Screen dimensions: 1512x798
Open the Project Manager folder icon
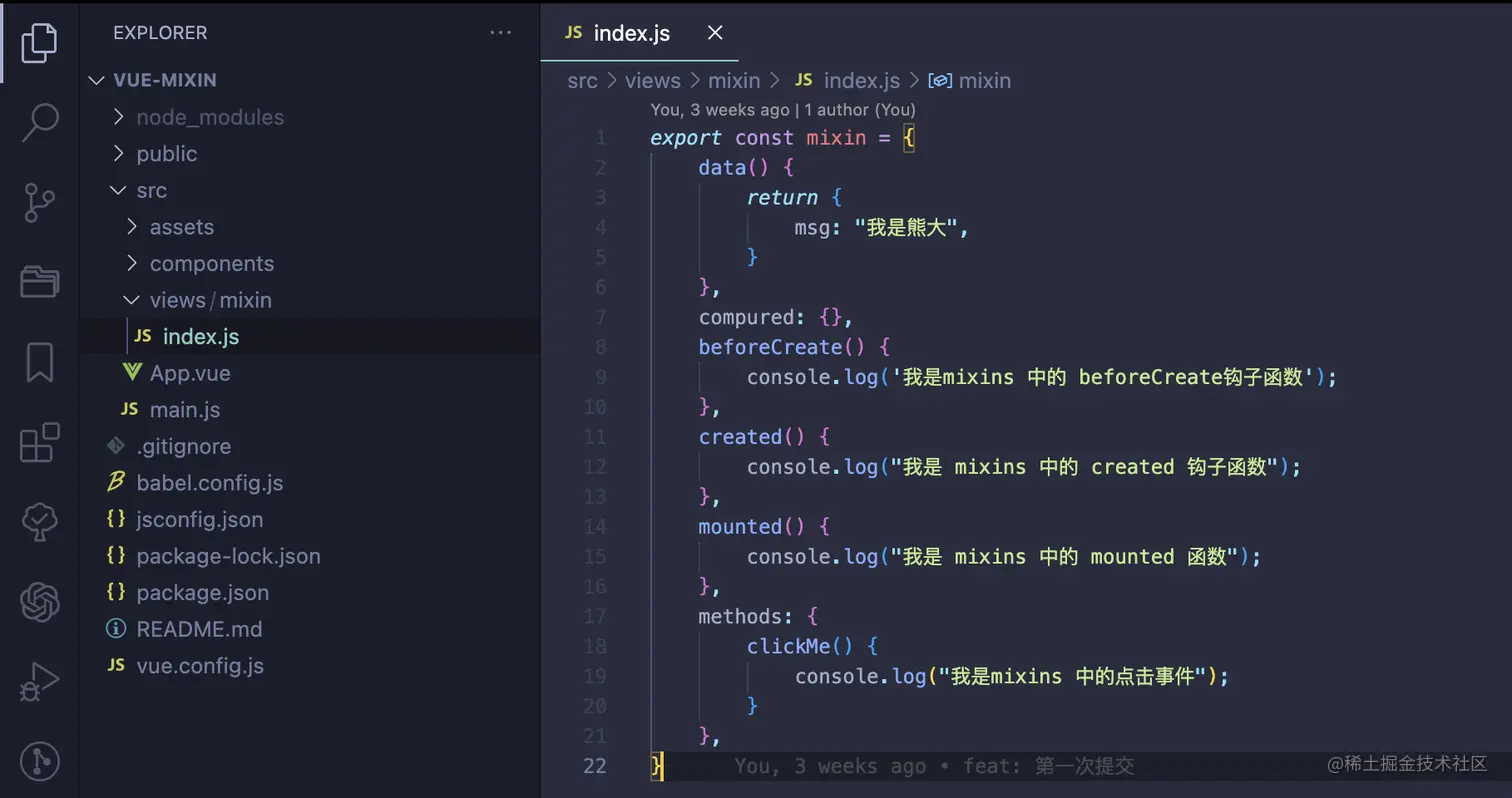(38, 282)
